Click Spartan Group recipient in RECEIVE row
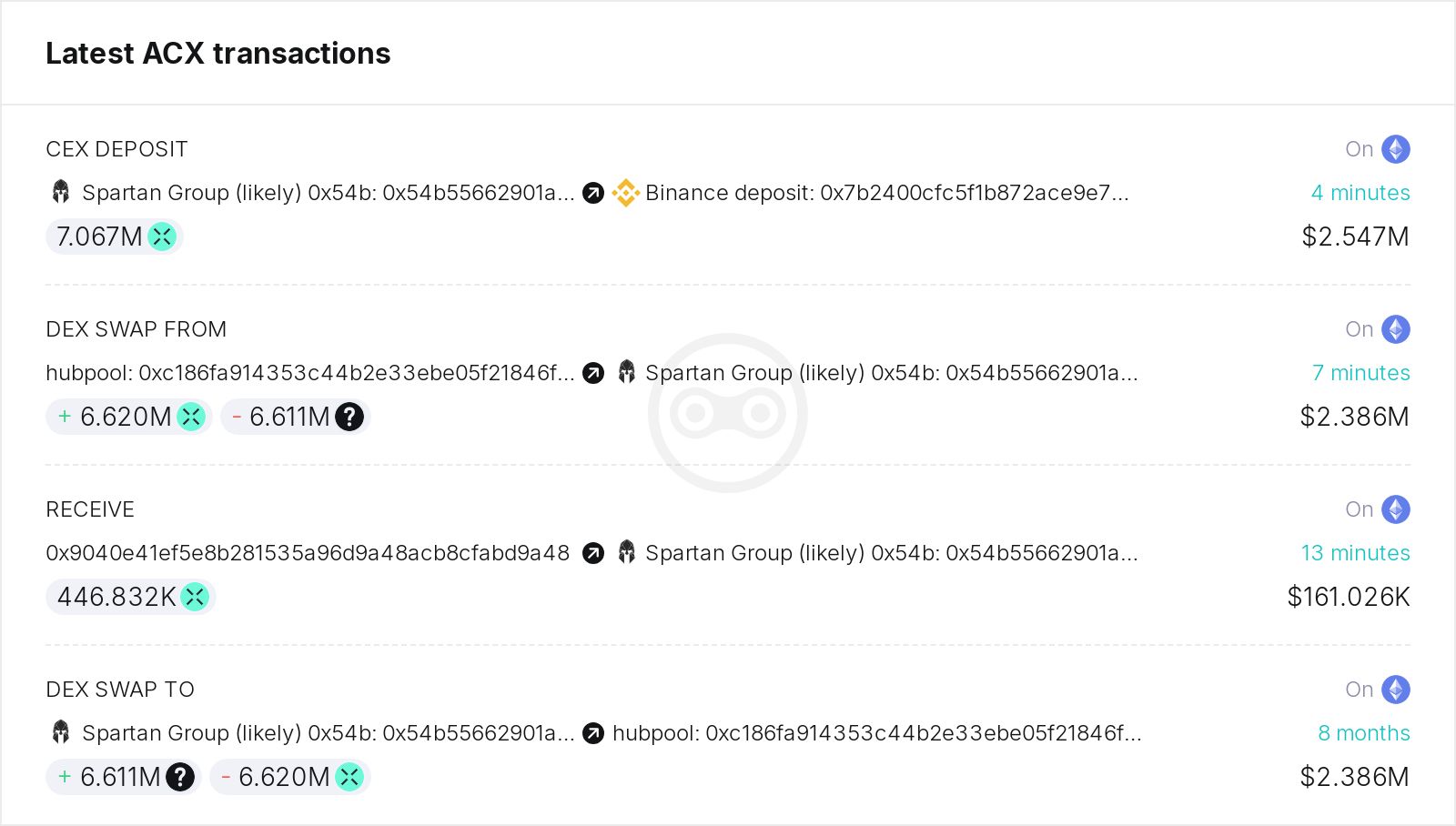Screen dimensions: 1456x826 pyautogui.click(x=892, y=553)
